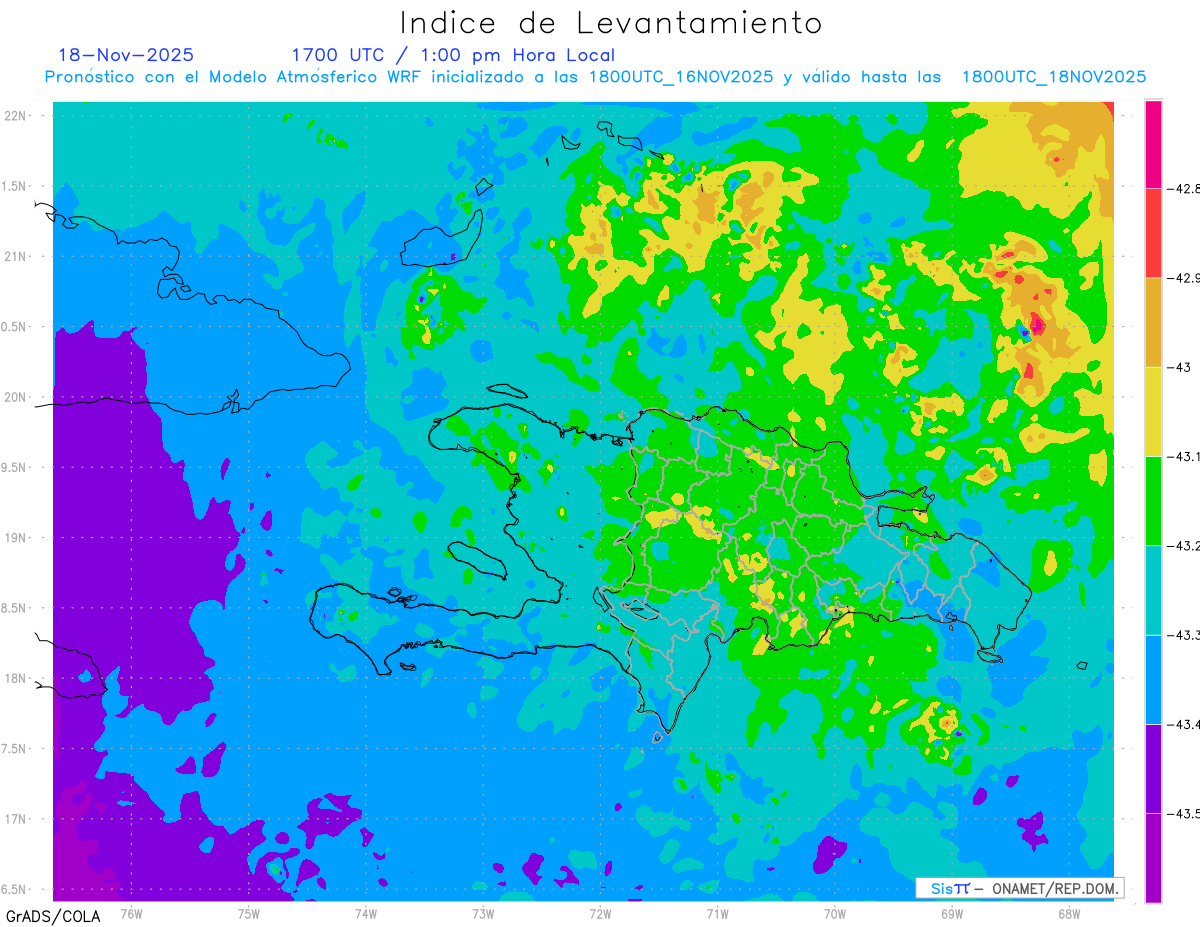This screenshot has width=1200, height=927.
Task: Click the "1.5N" latitude label
Action: click(x=14, y=186)
